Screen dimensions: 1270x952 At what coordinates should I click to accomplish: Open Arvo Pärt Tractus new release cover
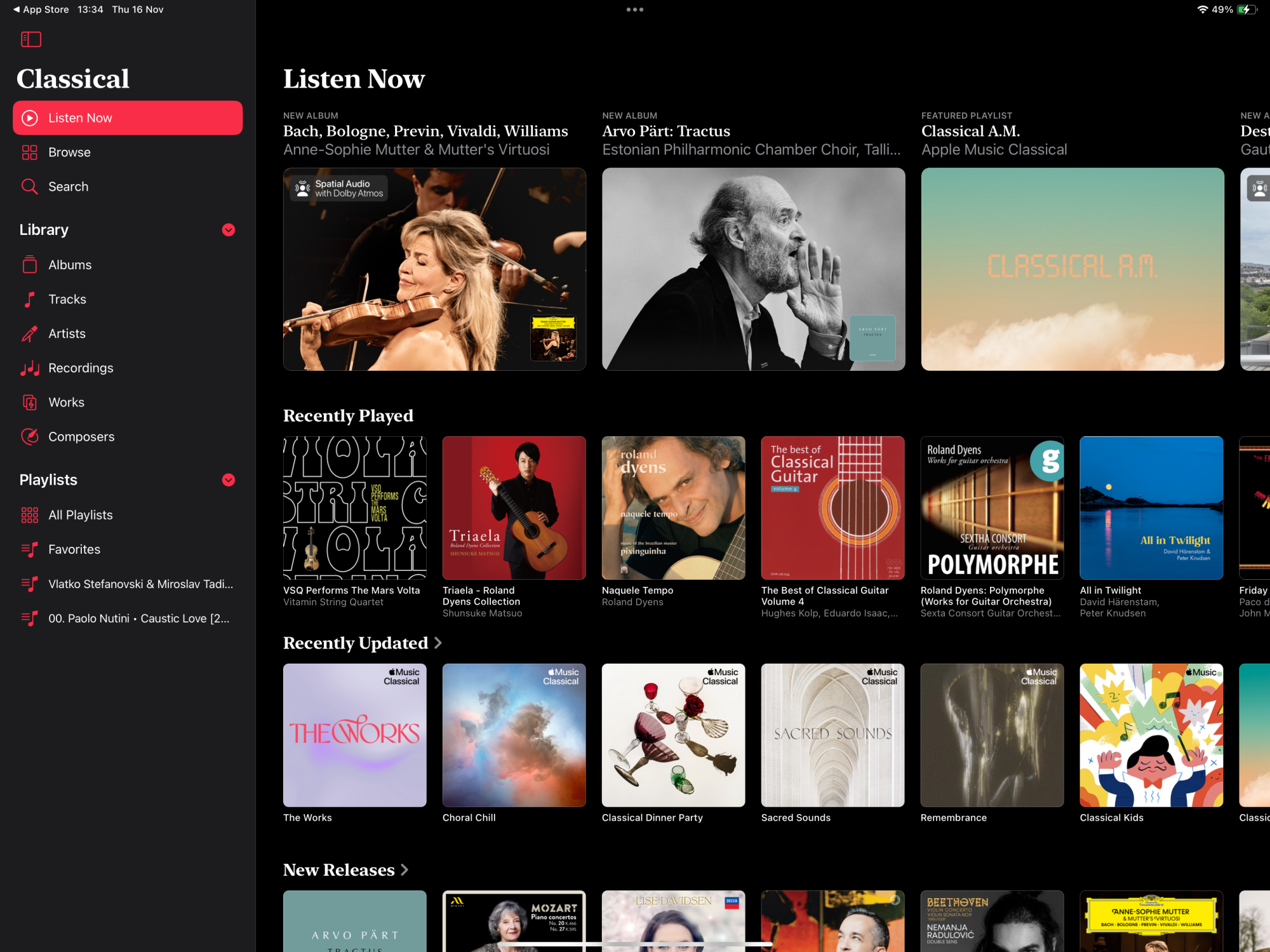[355, 921]
